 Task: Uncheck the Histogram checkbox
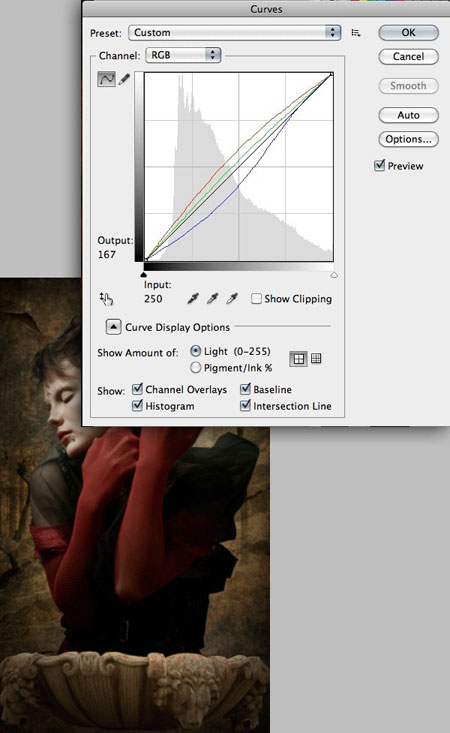(x=137, y=405)
